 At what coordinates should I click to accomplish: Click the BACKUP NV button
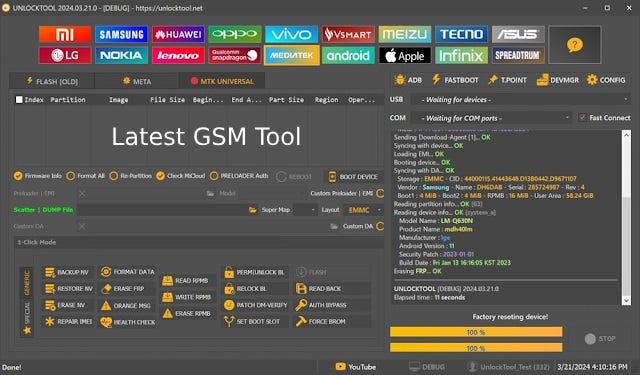pos(67,272)
